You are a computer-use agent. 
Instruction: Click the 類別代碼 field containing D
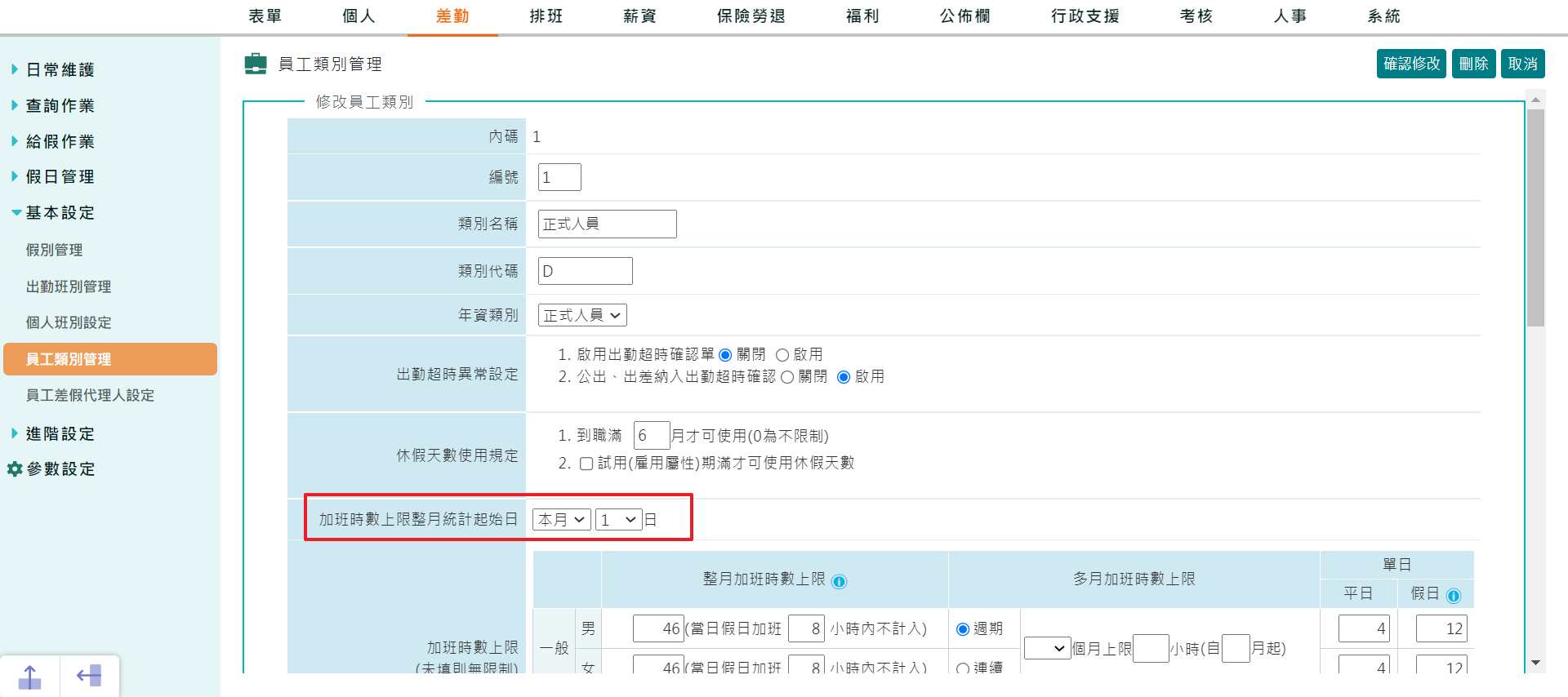click(585, 271)
